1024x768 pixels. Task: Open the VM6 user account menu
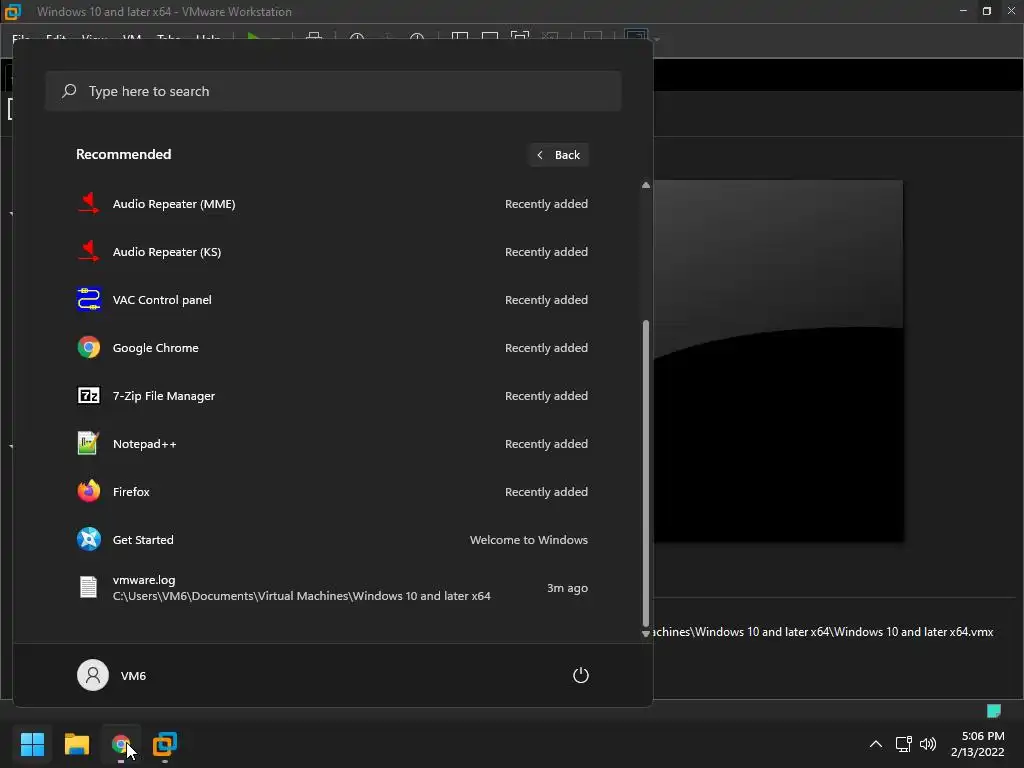coord(112,675)
